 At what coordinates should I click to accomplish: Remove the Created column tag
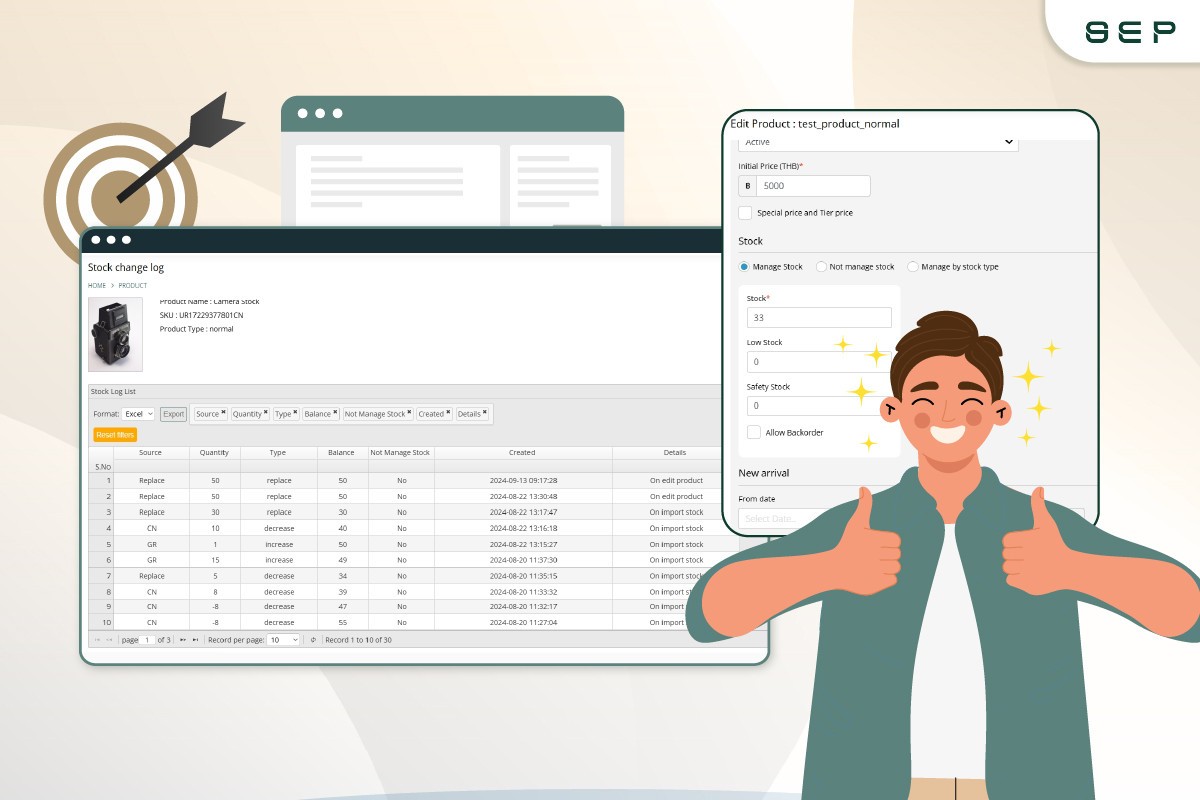pyautogui.click(x=448, y=412)
